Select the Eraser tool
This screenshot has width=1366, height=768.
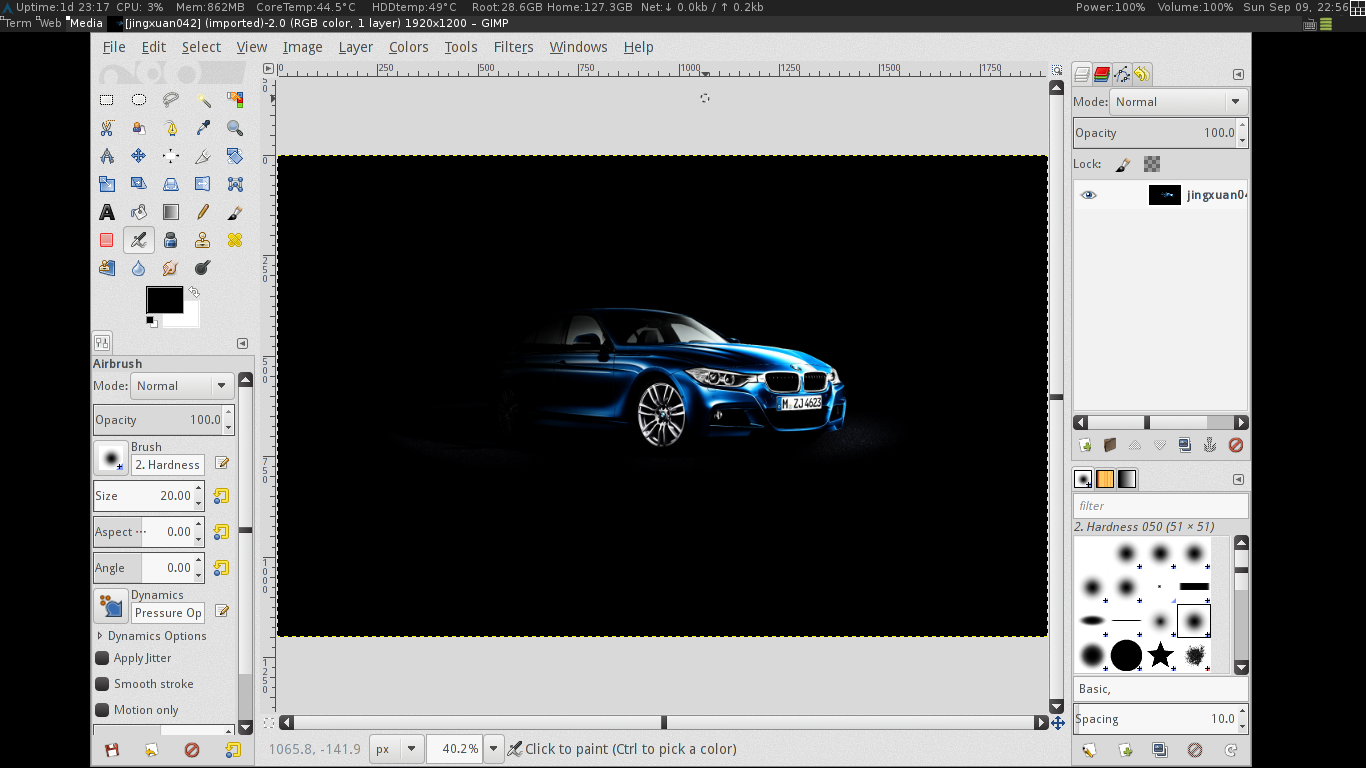(107, 240)
